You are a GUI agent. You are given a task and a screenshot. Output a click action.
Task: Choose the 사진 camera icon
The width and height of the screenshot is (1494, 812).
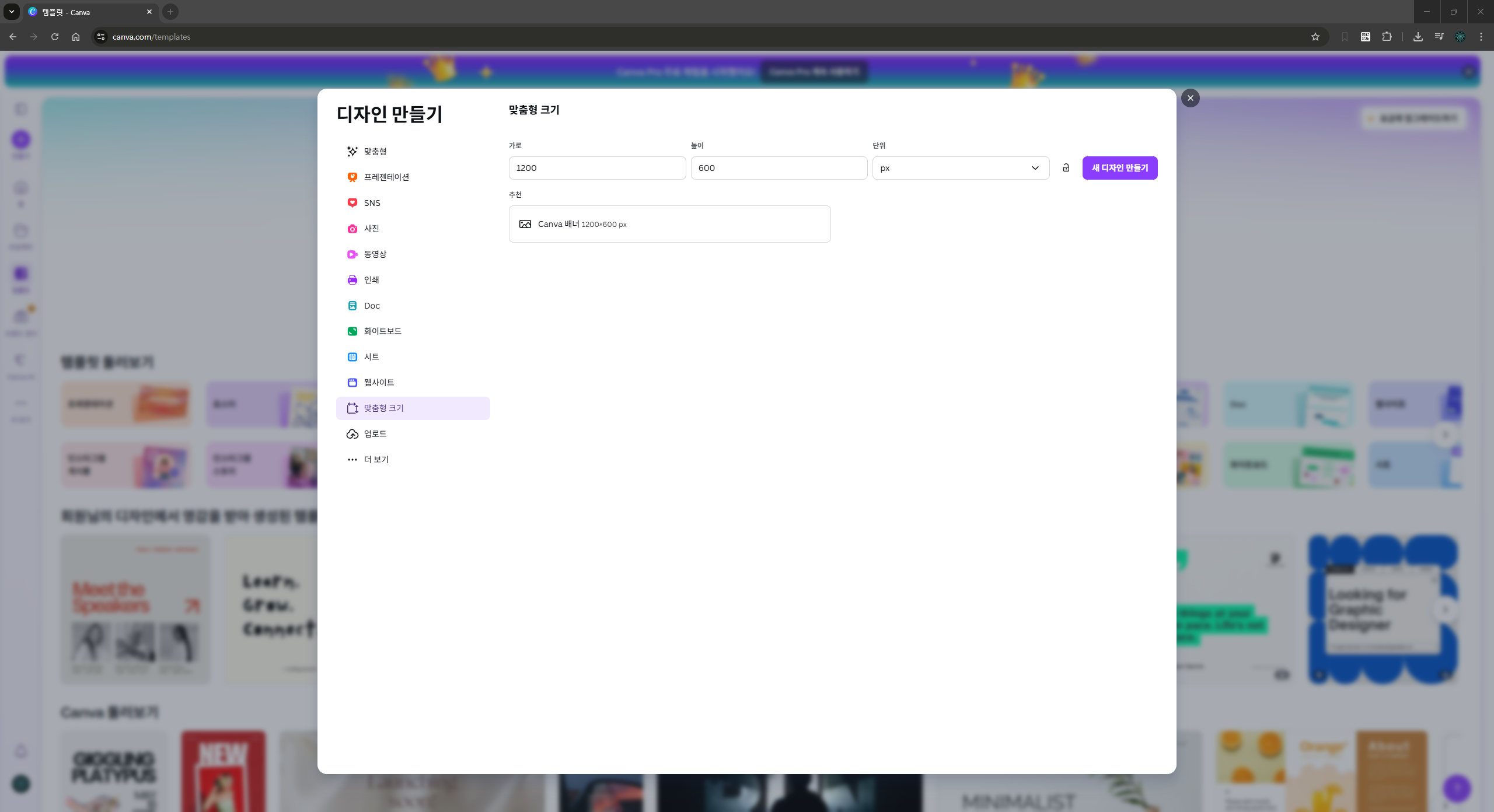point(352,229)
